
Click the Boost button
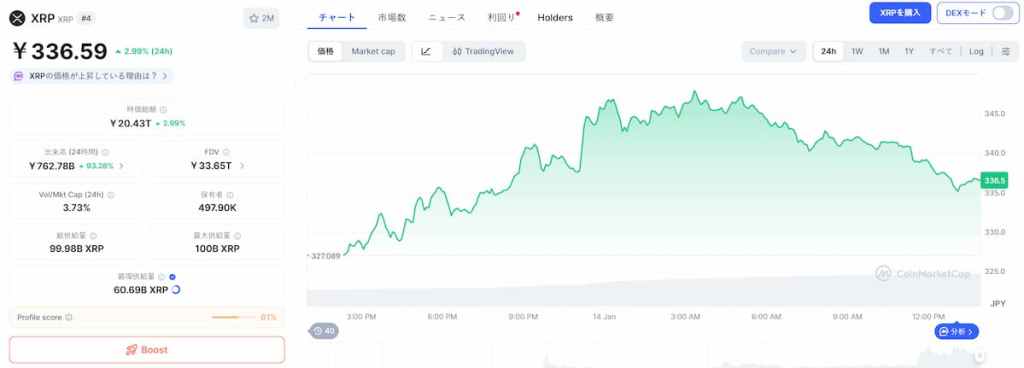point(147,350)
